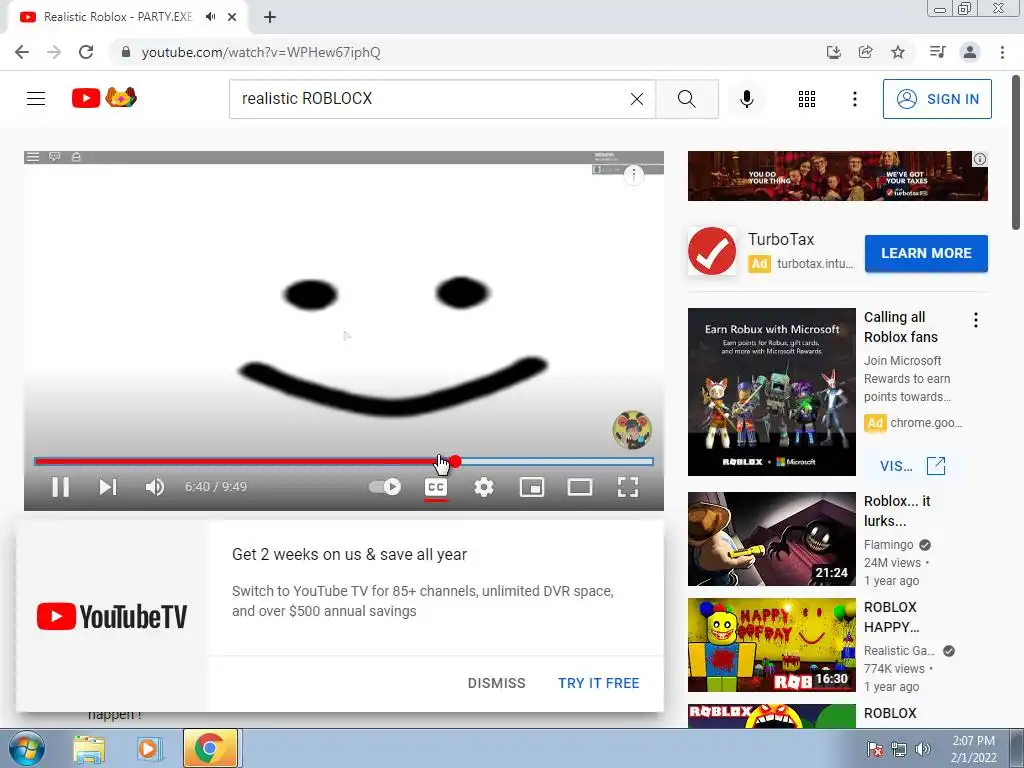Open media controls icon in Chrome toolbar
Viewport: 1024px width, 768px height.
pos(937,52)
